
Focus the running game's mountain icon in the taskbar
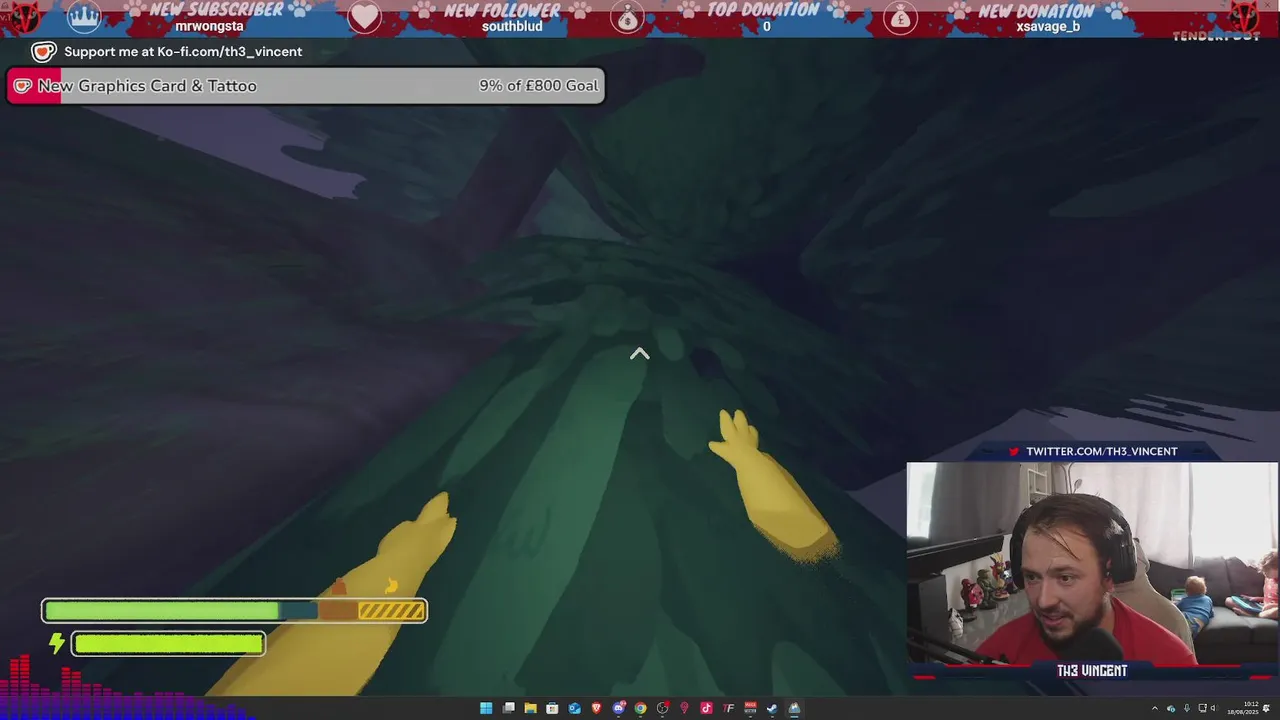[x=794, y=708]
